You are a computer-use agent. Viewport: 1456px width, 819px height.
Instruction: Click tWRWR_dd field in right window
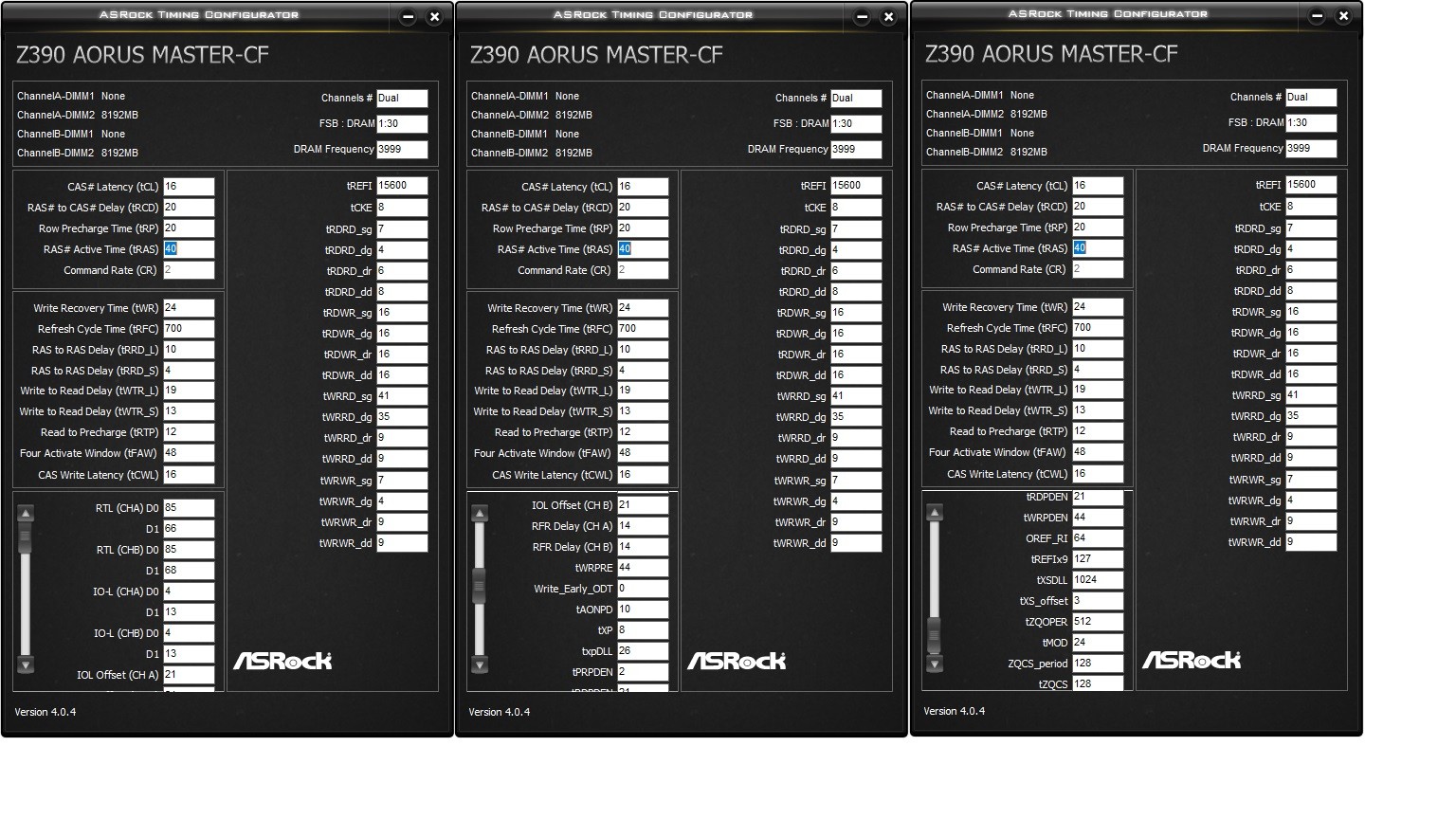[1311, 542]
